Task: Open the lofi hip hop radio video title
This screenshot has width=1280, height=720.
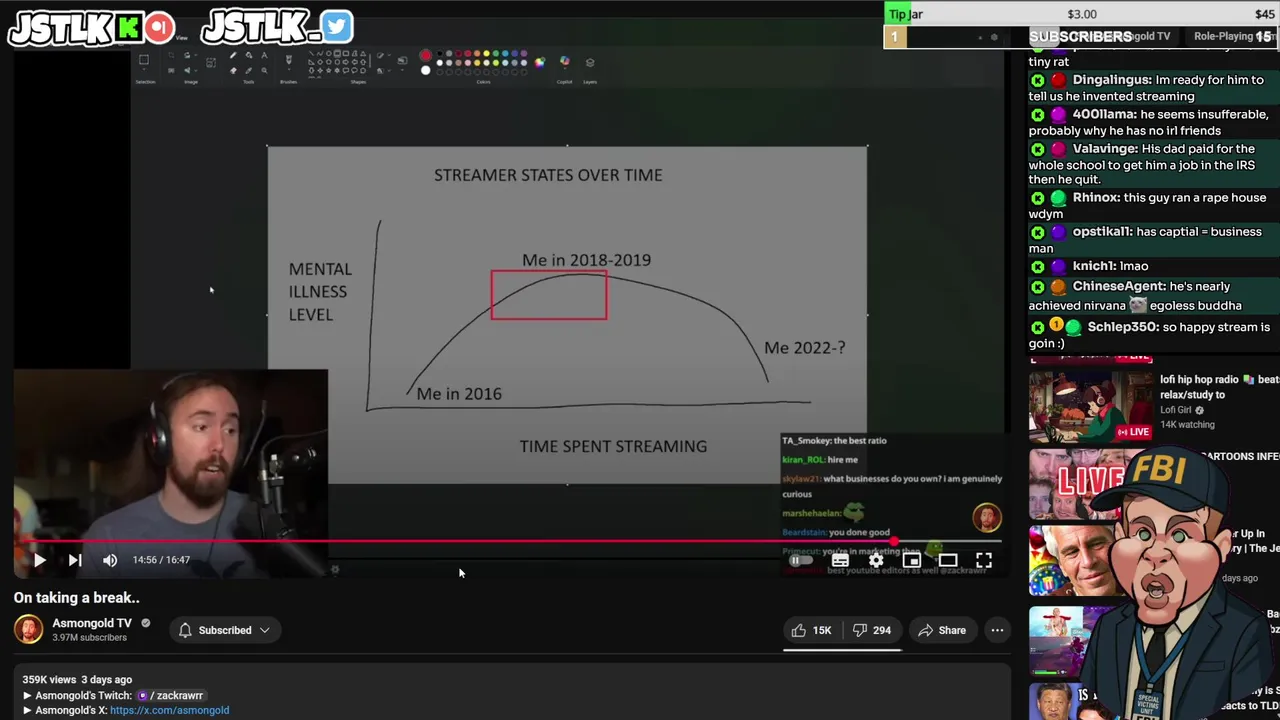Action: coord(1219,387)
